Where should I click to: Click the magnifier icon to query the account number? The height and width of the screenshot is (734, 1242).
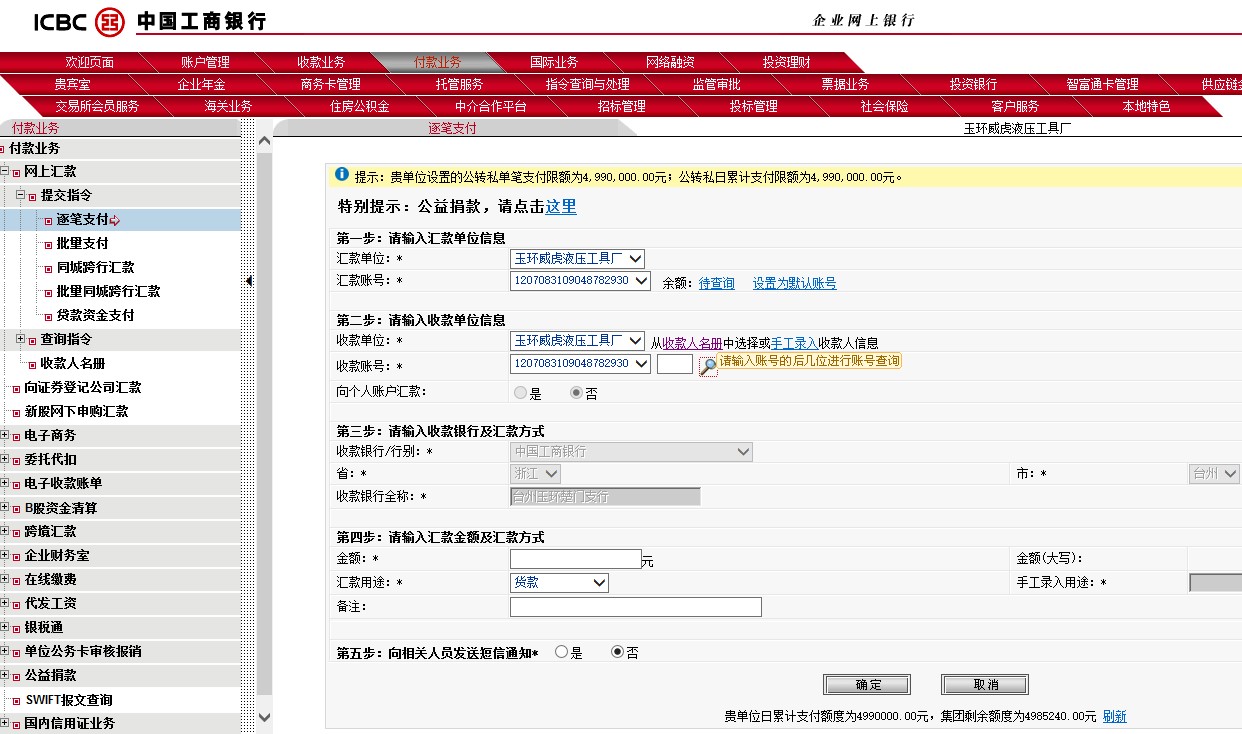[x=708, y=365]
